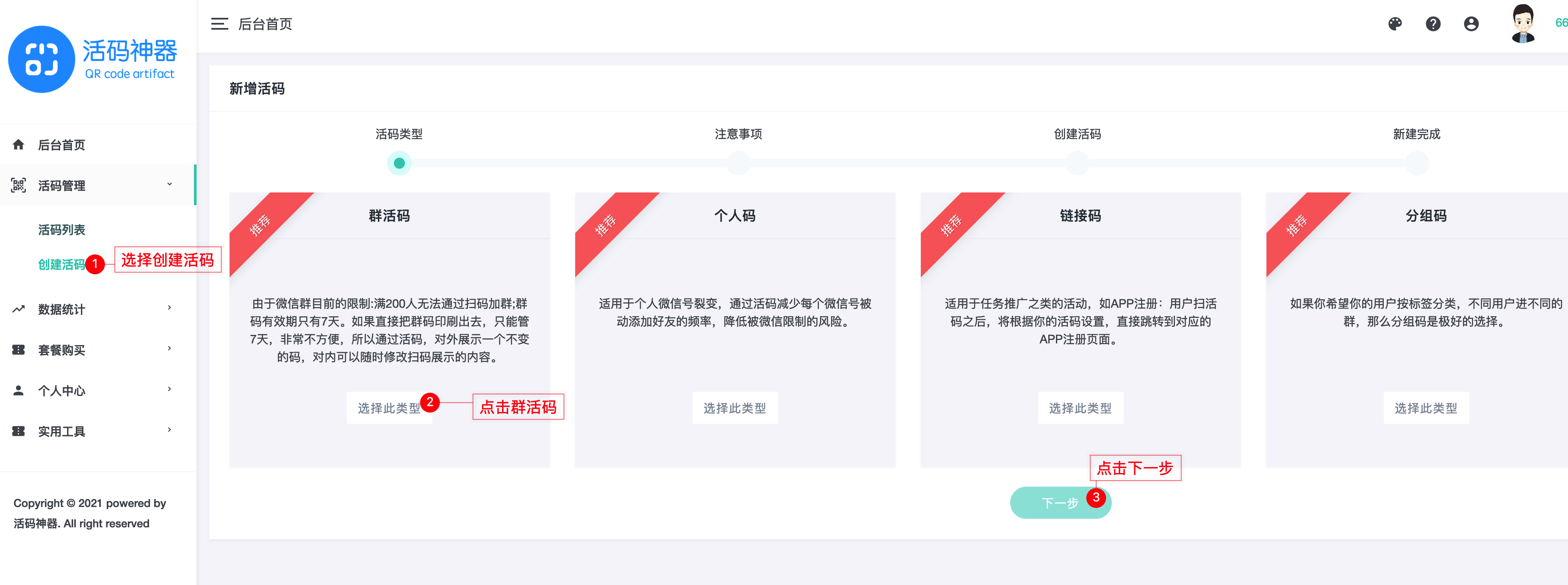This screenshot has height=585, width=1568.
Task: Open the theme palette icon
Action: coord(1394,24)
